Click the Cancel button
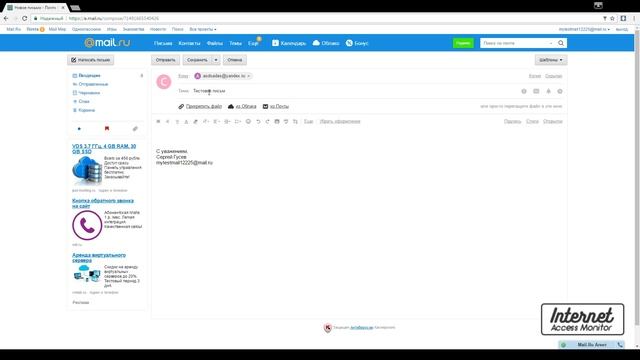 pos(235,60)
